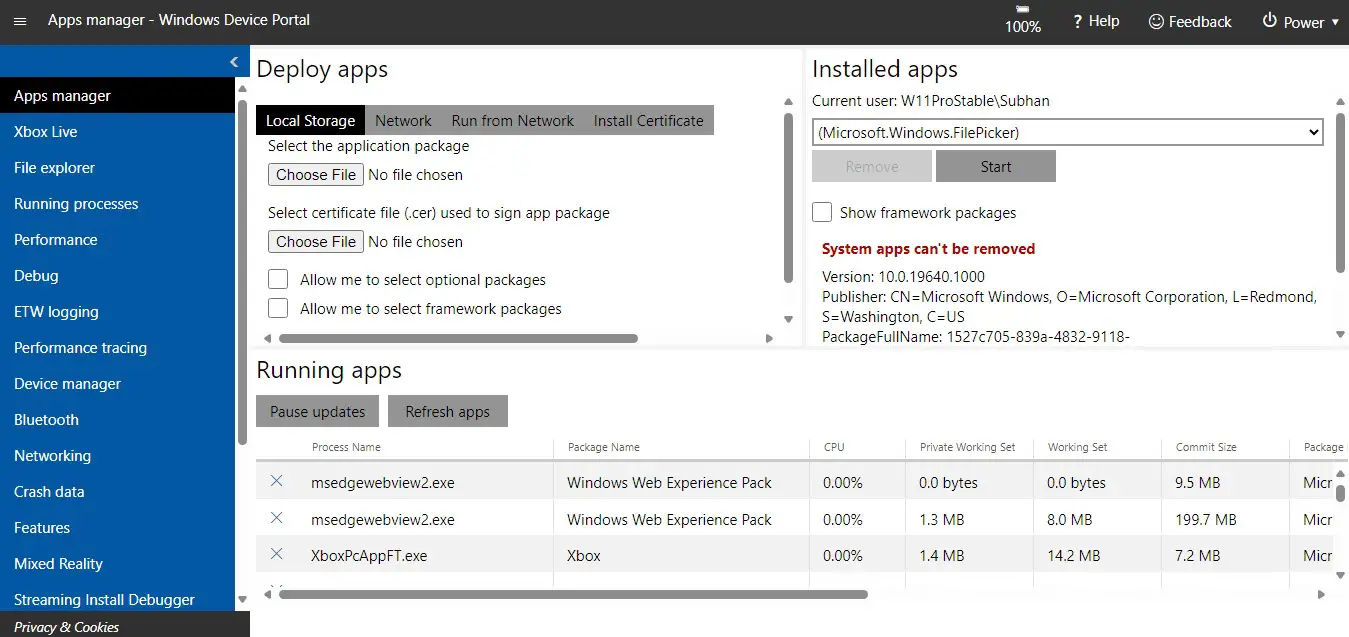This screenshot has height=637, width=1349.
Task: Enable Allow me to select optional packages
Action: [x=278, y=279]
